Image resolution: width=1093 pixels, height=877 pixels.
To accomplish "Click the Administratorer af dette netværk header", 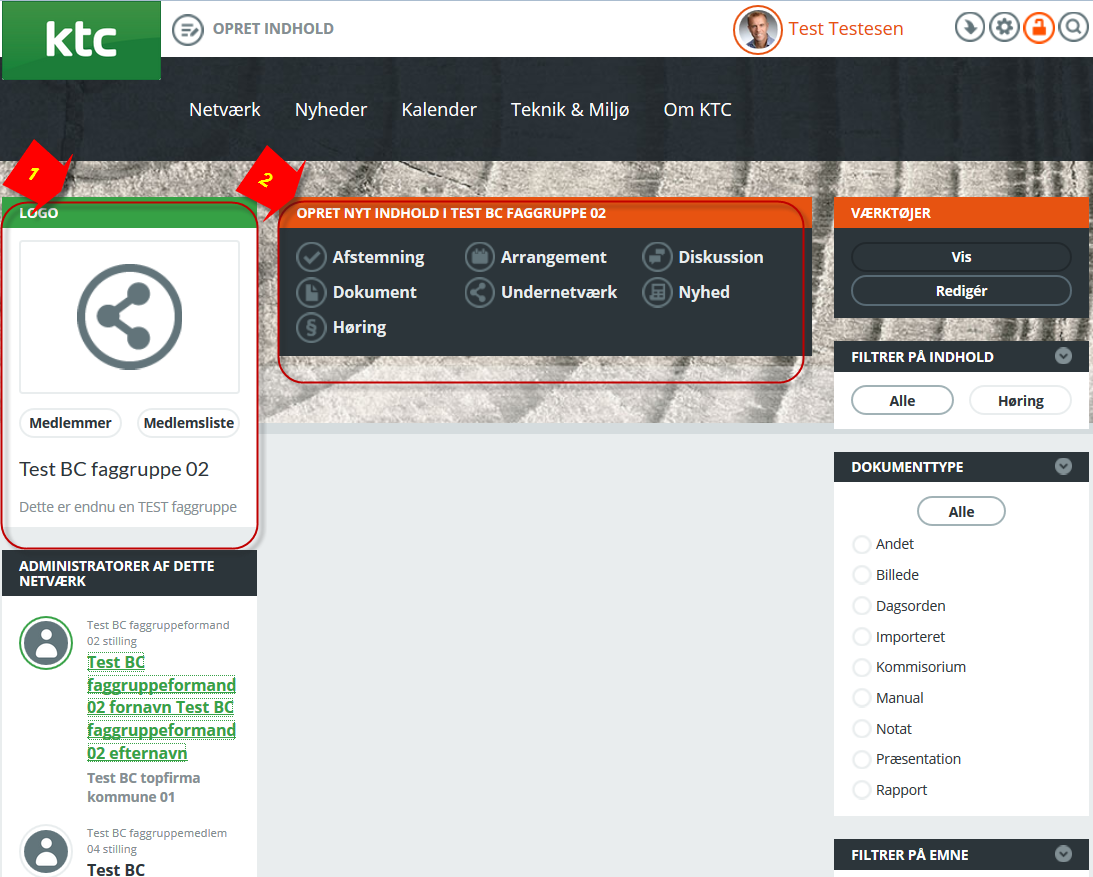I will 130,573.
